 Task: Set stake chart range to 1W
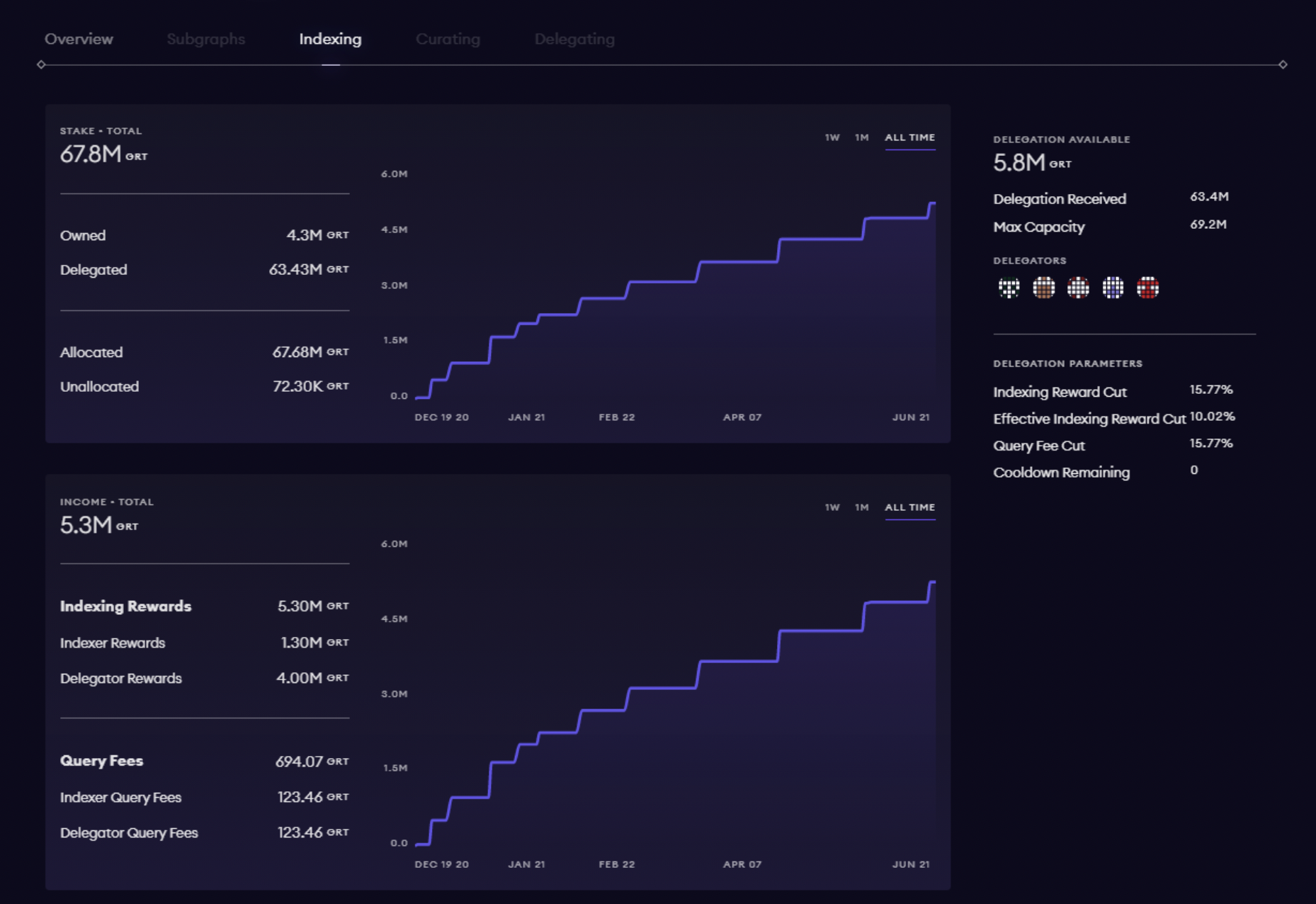(832, 137)
